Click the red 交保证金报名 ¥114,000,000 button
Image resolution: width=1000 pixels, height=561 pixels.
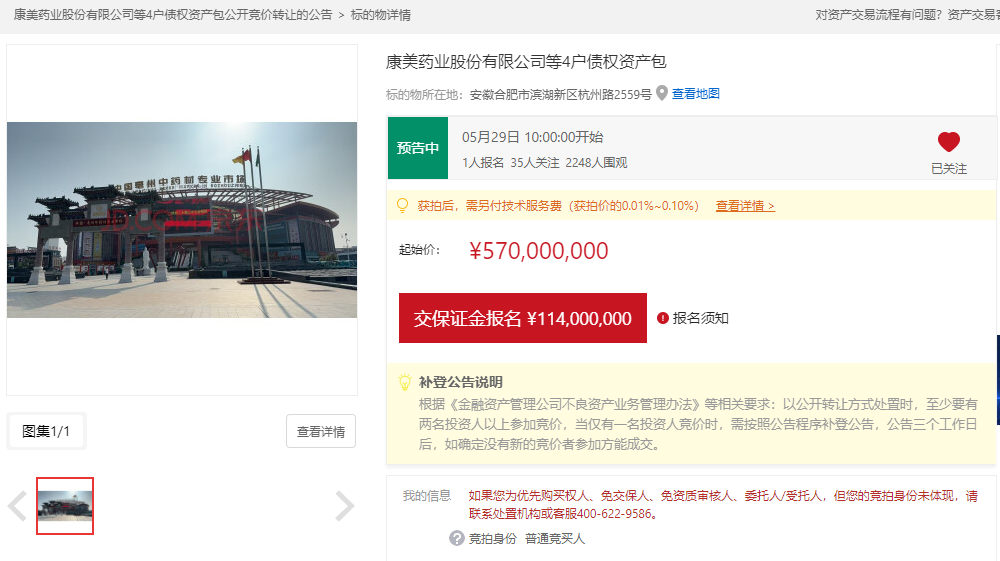point(522,318)
